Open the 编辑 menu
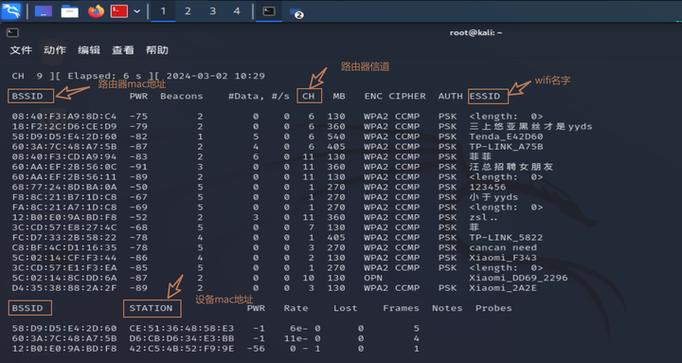Screen dimensions: 682x363 [89, 50]
